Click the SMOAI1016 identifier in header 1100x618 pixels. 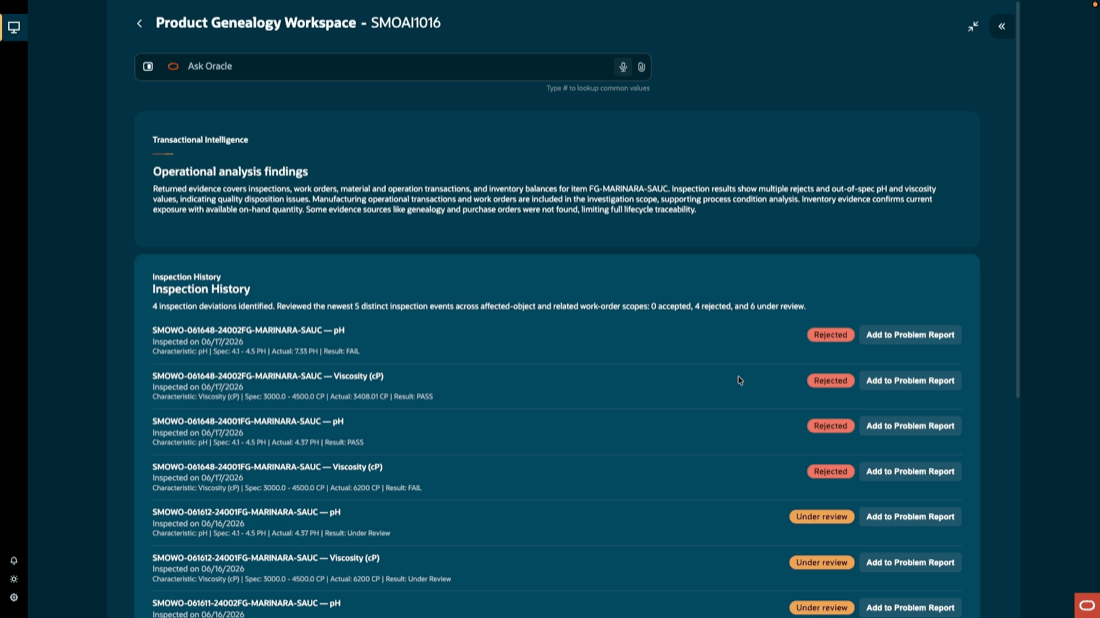point(405,23)
